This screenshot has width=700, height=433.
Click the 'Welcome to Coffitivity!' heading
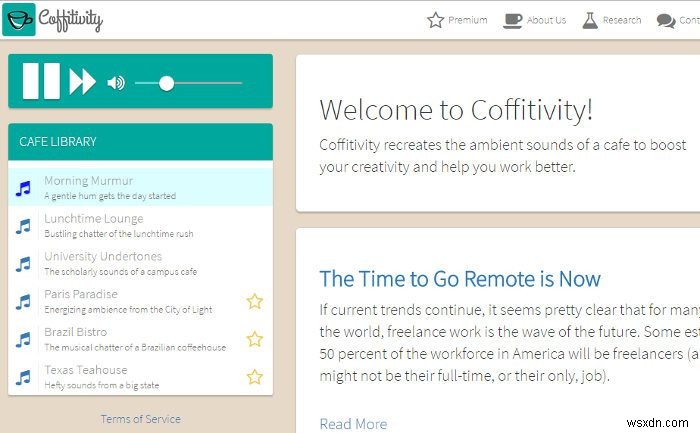pyautogui.click(x=456, y=110)
